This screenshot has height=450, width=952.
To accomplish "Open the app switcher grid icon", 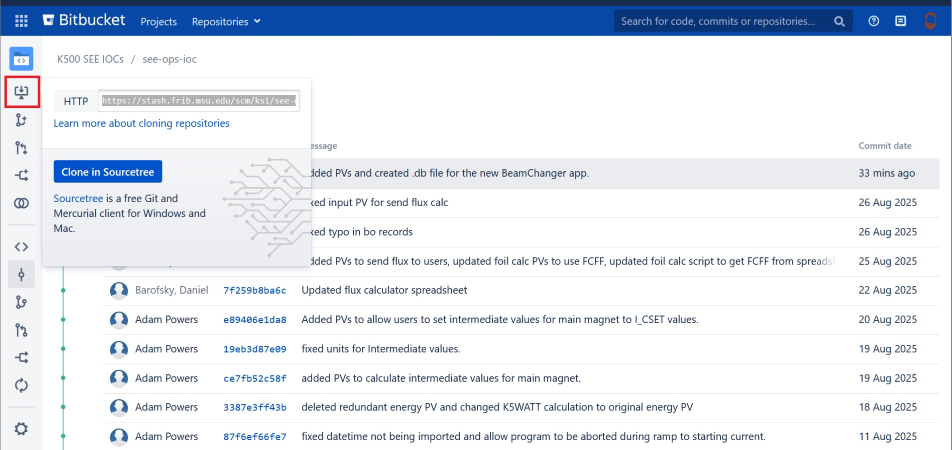I will (x=21, y=21).
